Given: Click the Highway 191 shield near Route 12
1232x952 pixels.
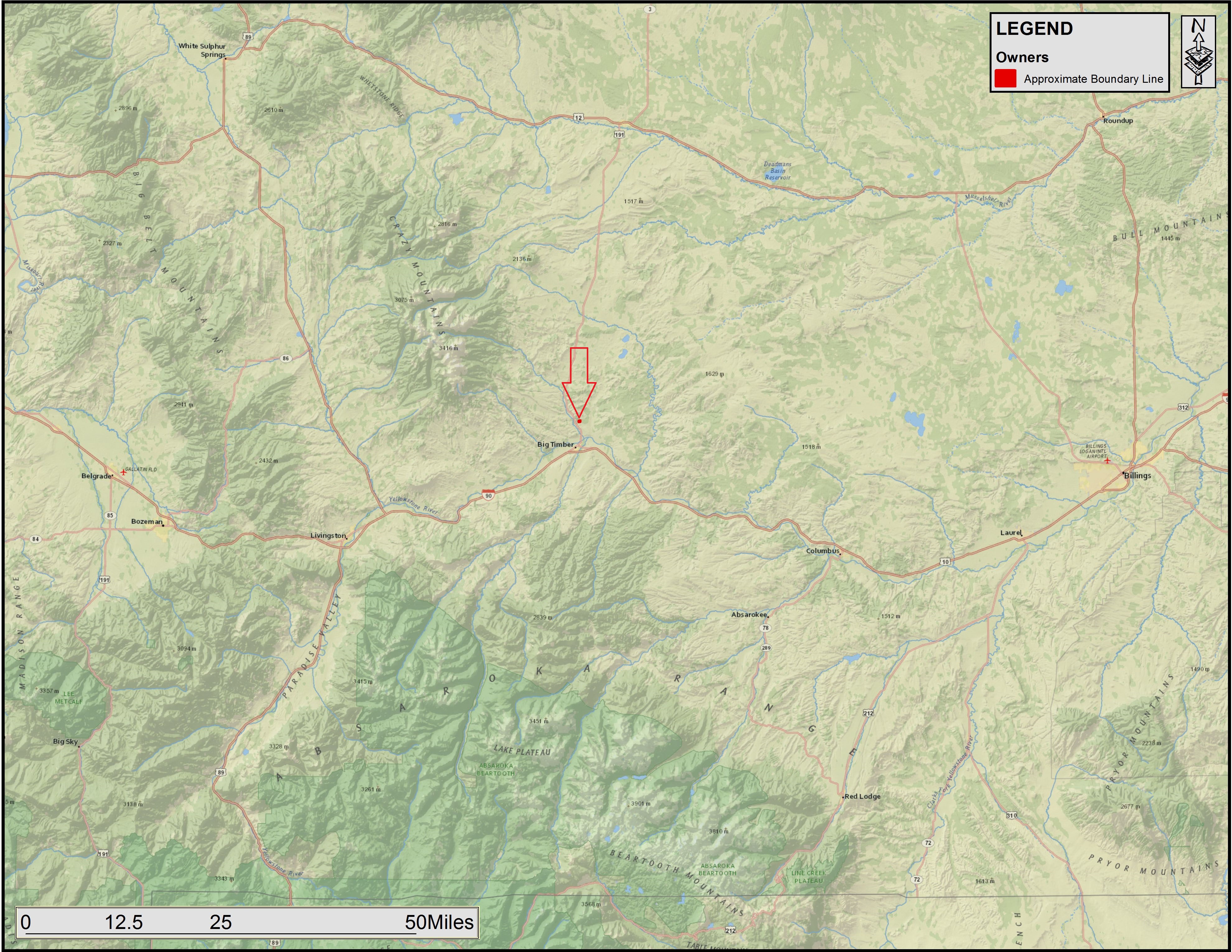Looking at the screenshot, I should (619, 134).
